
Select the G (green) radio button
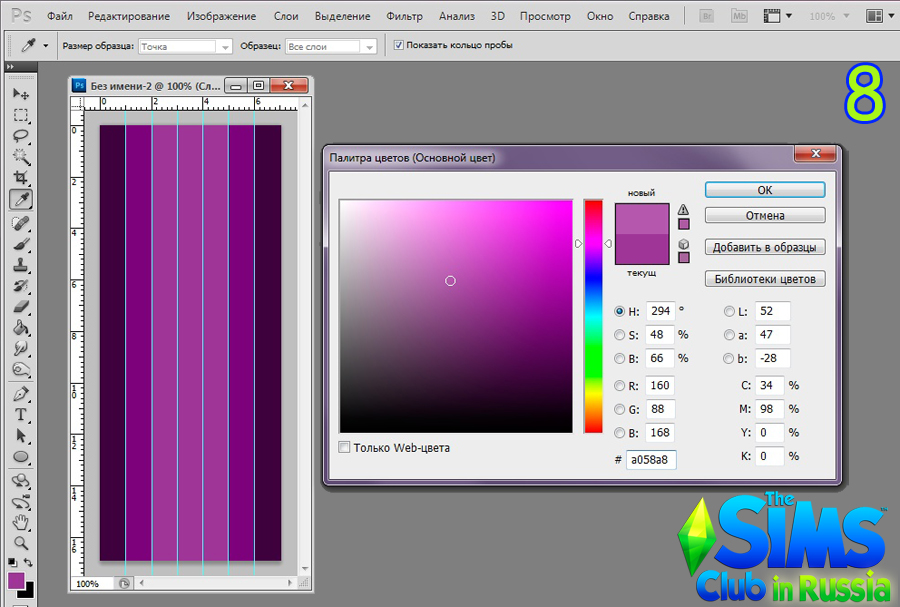pyautogui.click(x=619, y=409)
